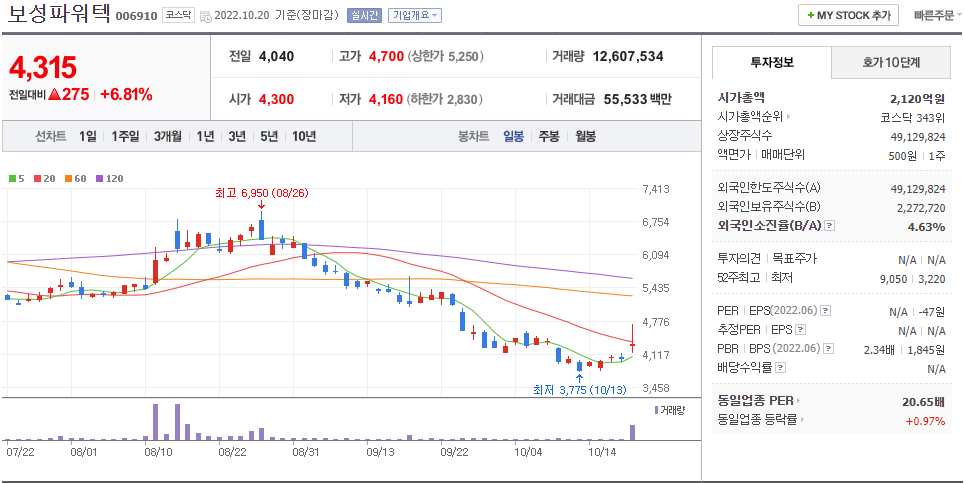Click the help icon next to PBR BPS(2022.06)
964x483 pixels.
829,349
